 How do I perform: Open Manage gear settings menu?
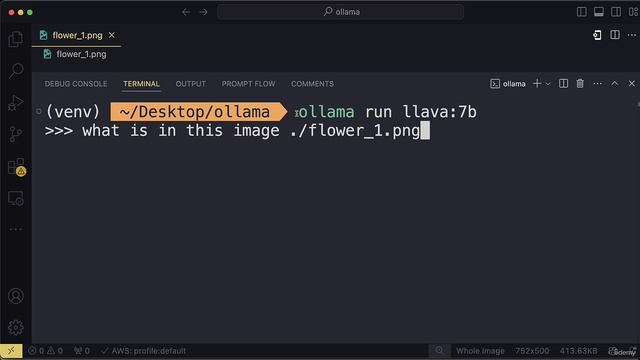16,327
